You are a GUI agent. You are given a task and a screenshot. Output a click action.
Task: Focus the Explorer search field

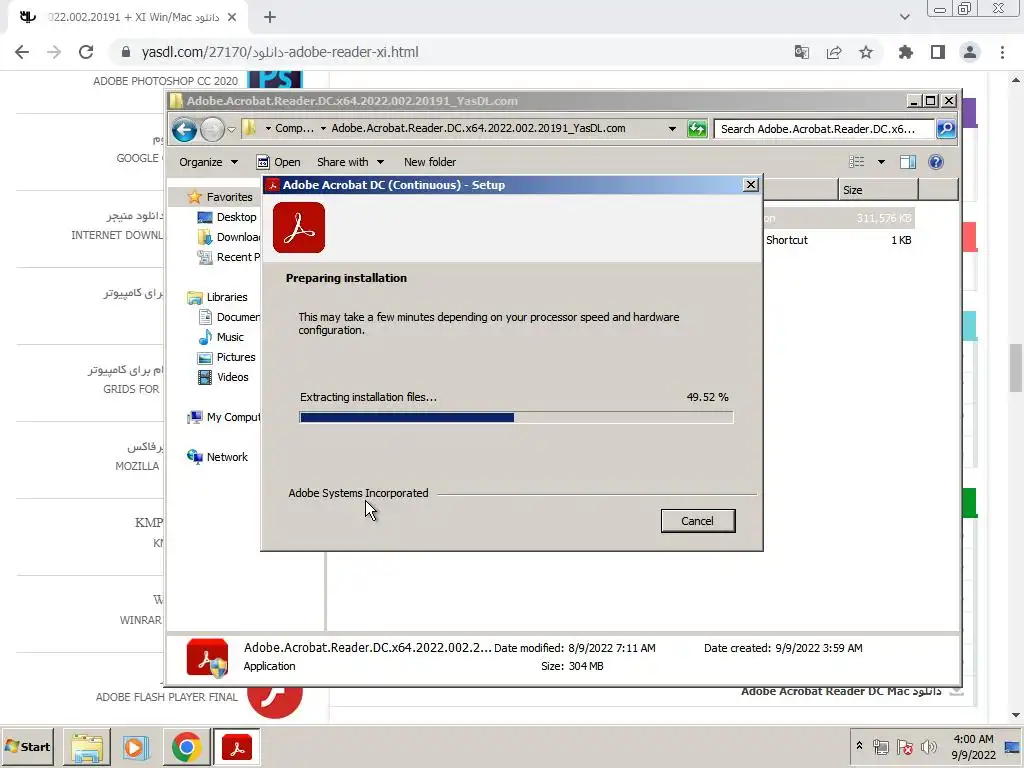tap(824, 129)
